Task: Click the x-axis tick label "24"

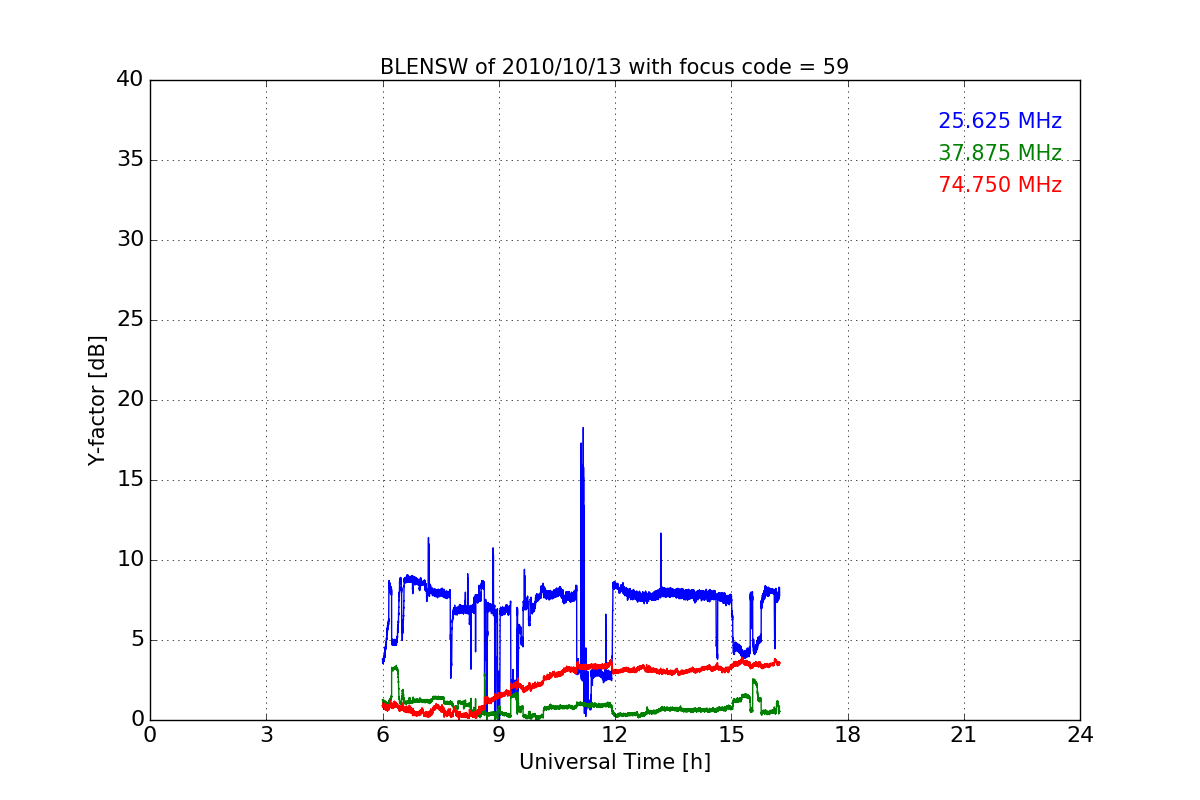Action: coord(1080,734)
